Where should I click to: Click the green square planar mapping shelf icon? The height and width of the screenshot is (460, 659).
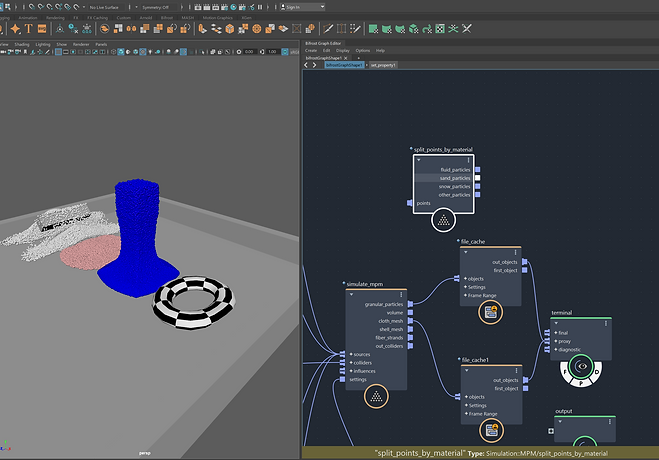[373, 29]
